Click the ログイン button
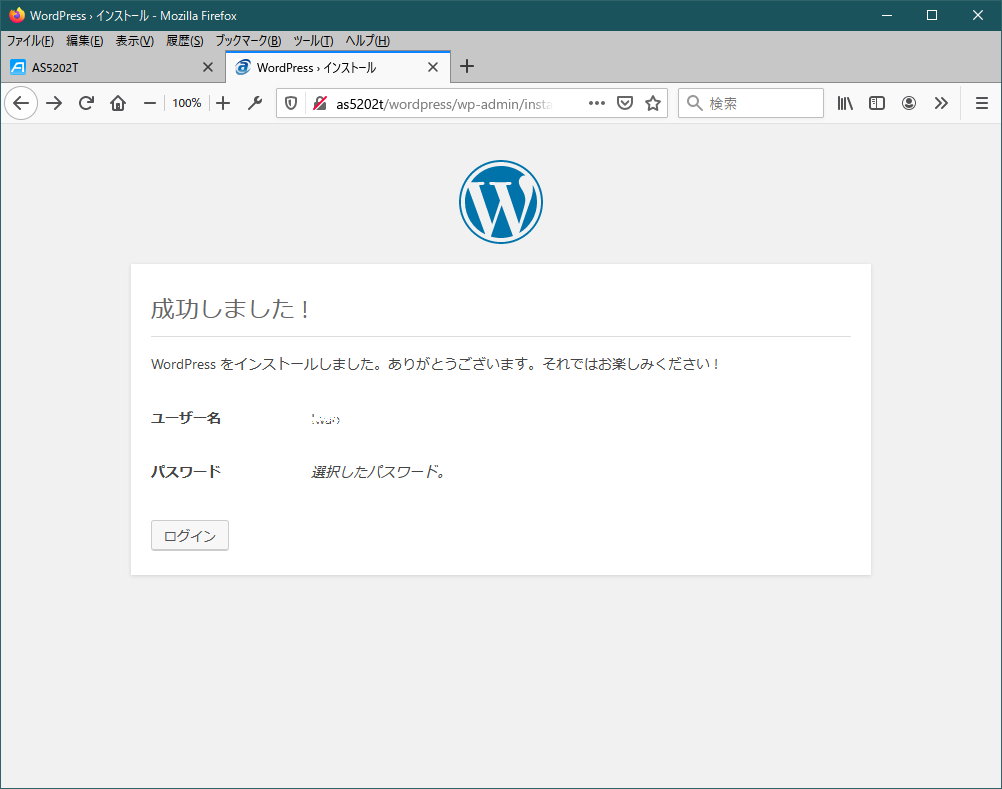The height and width of the screenshot is (789, 1002). (x=190, y=535)
